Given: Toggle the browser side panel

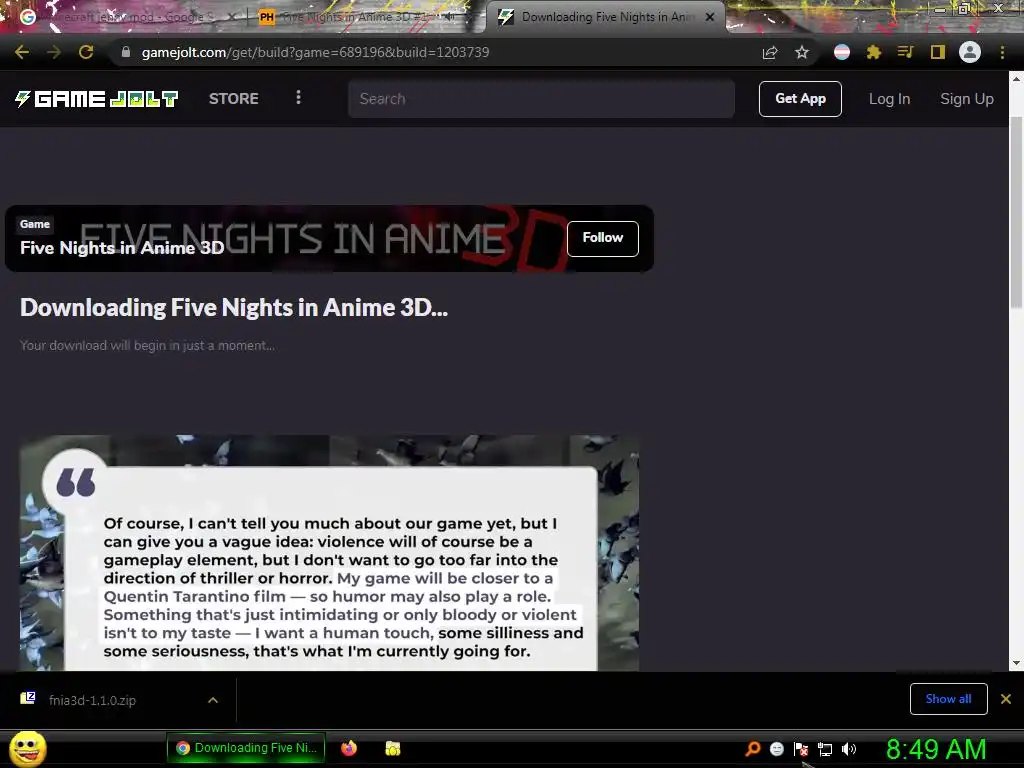Looking at the screenshot, I should pyautogui.click(x=938, y=52).
